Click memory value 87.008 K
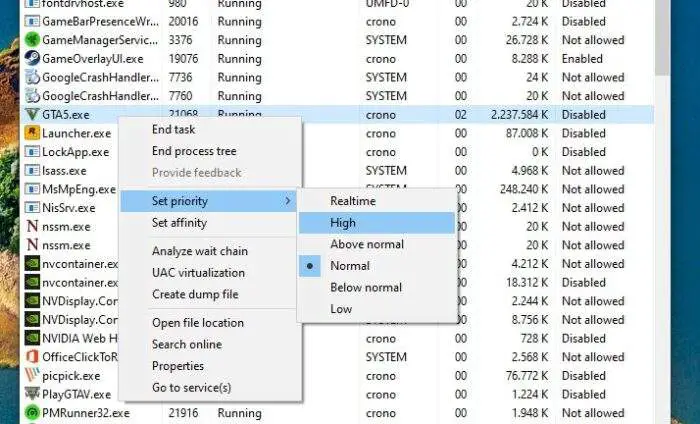This screenshot has width=700, height=424. 527,133
